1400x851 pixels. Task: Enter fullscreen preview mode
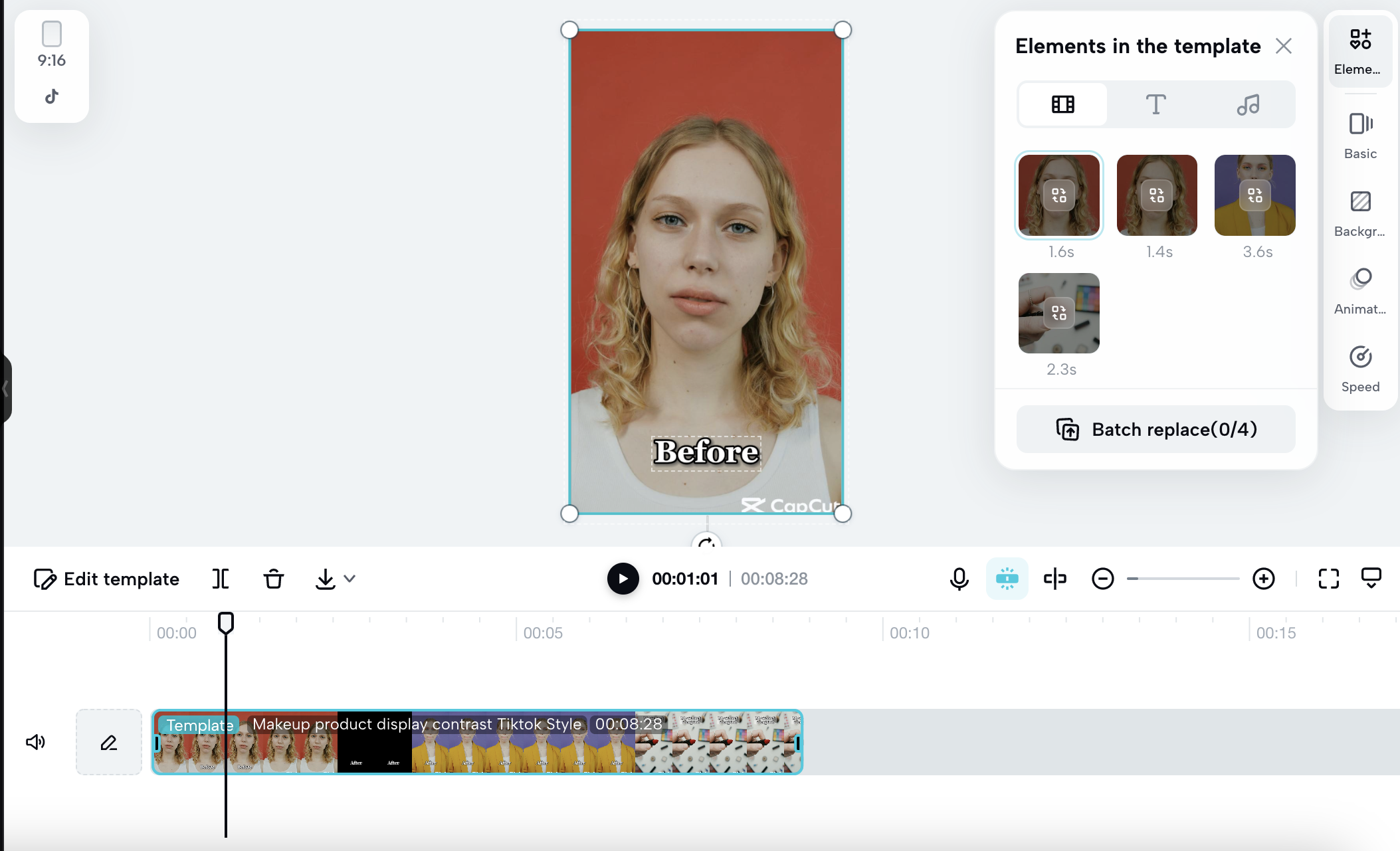point(1328,579)
